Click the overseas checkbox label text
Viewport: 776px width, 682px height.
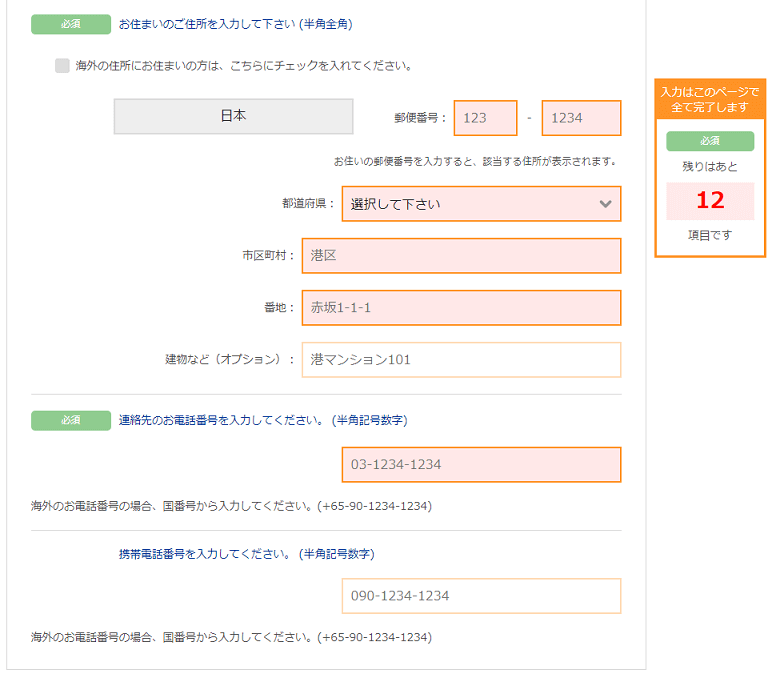pyautogui.click(x=244, y=66)
